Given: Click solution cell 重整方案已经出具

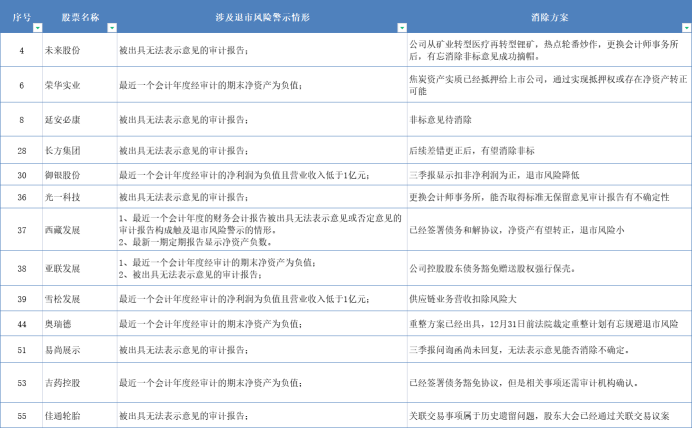Looking at the screenshot, I should [x=549, y=324].
